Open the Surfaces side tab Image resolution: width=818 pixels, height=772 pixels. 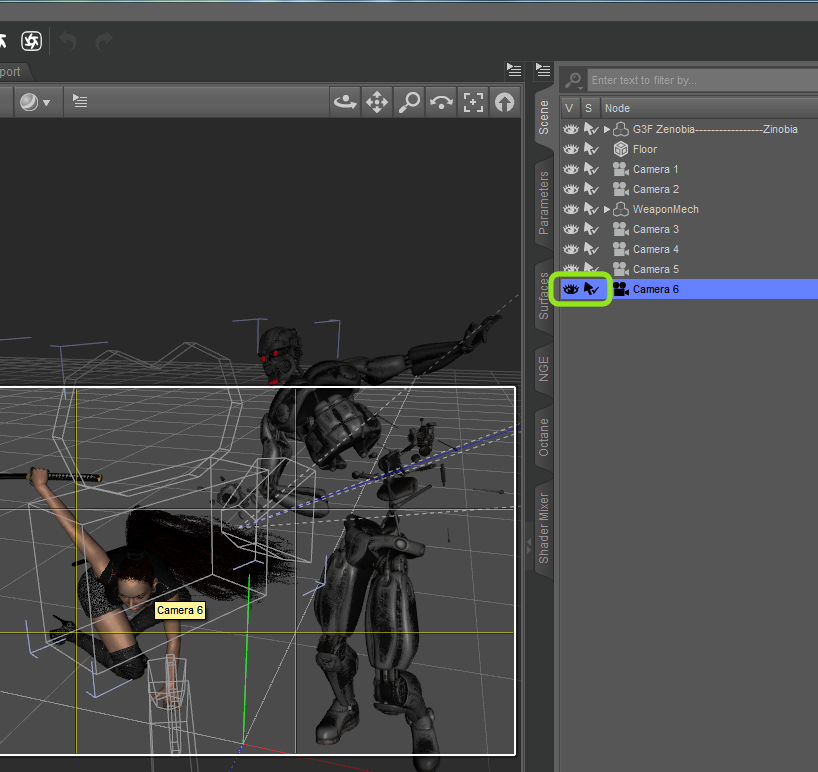pyautogui.click(x=544, y=296)
